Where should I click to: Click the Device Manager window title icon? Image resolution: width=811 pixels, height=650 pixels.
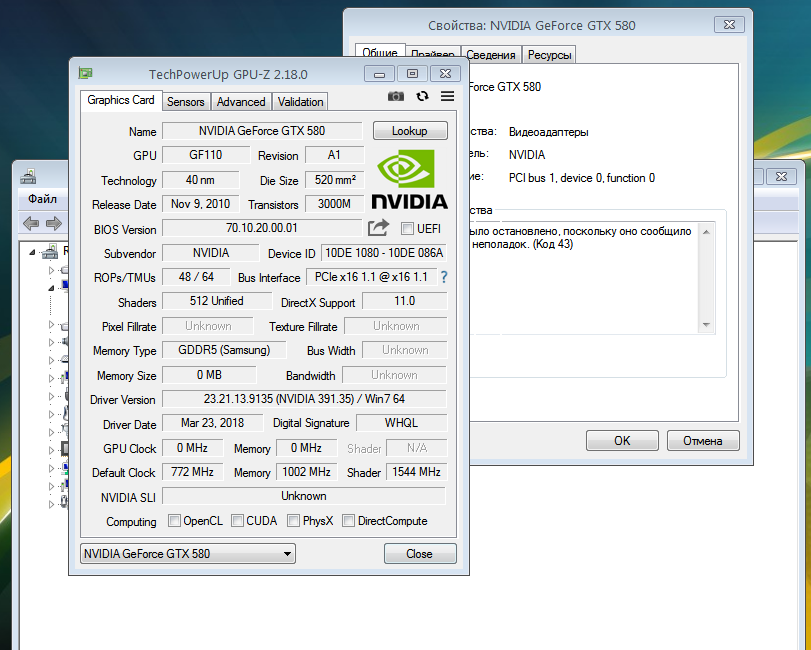point(28,177)
